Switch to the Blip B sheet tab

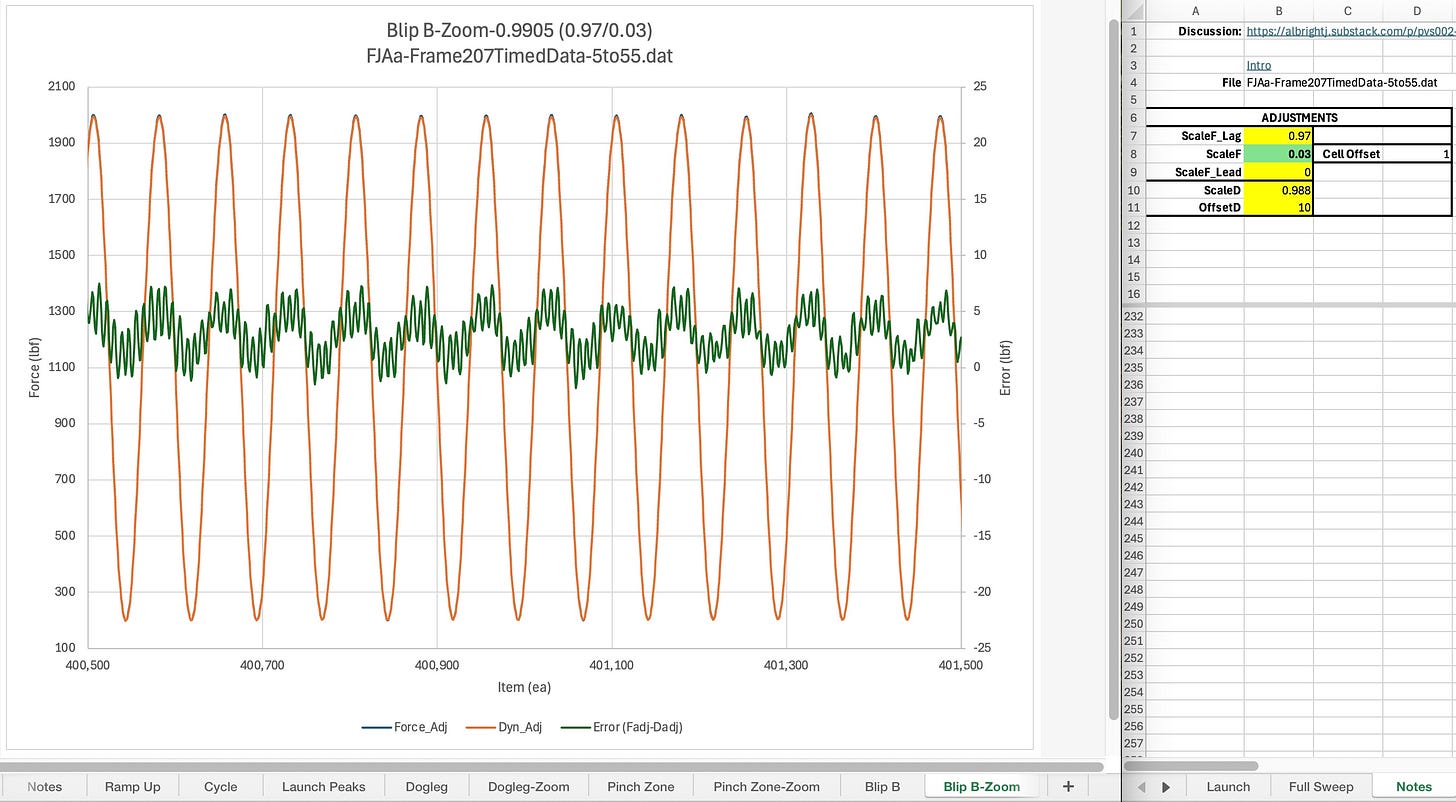point(882,787)
